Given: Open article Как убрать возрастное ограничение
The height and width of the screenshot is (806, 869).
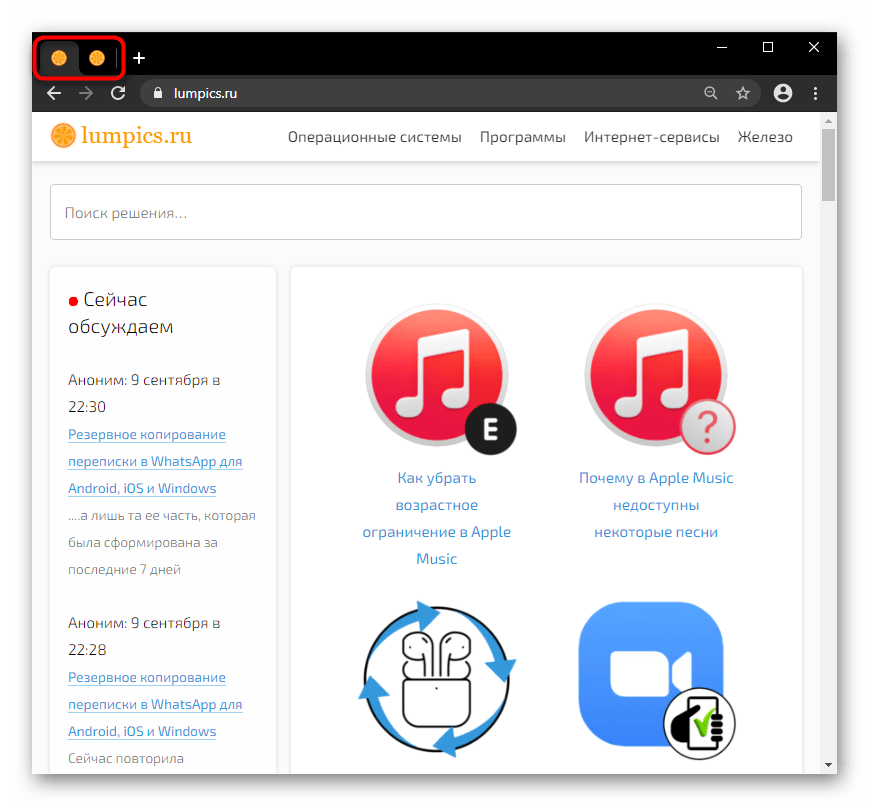Looking at the screenshot, I should [437, 518].
